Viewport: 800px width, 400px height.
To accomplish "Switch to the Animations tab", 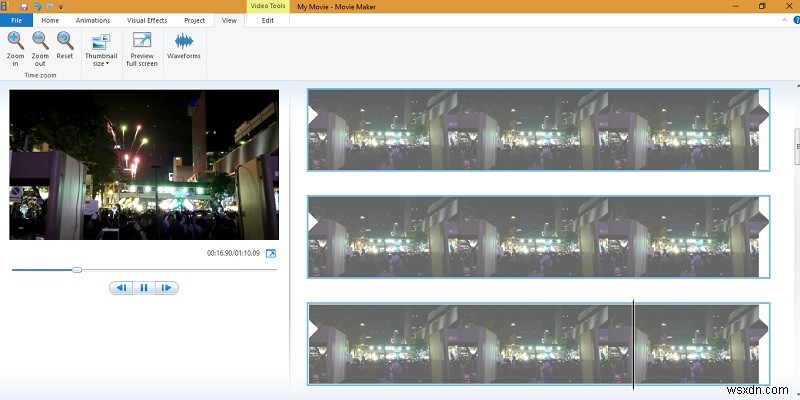I will (93, 20).
